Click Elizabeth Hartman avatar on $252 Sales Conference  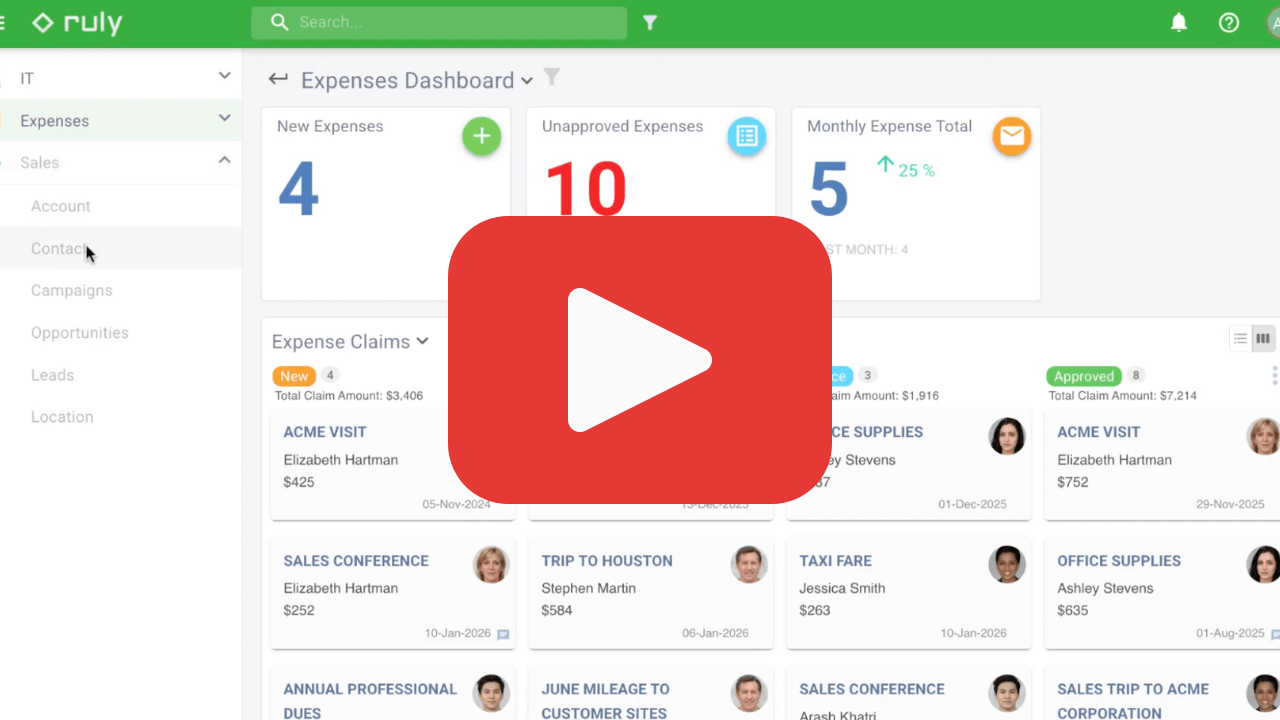[491, 565]
